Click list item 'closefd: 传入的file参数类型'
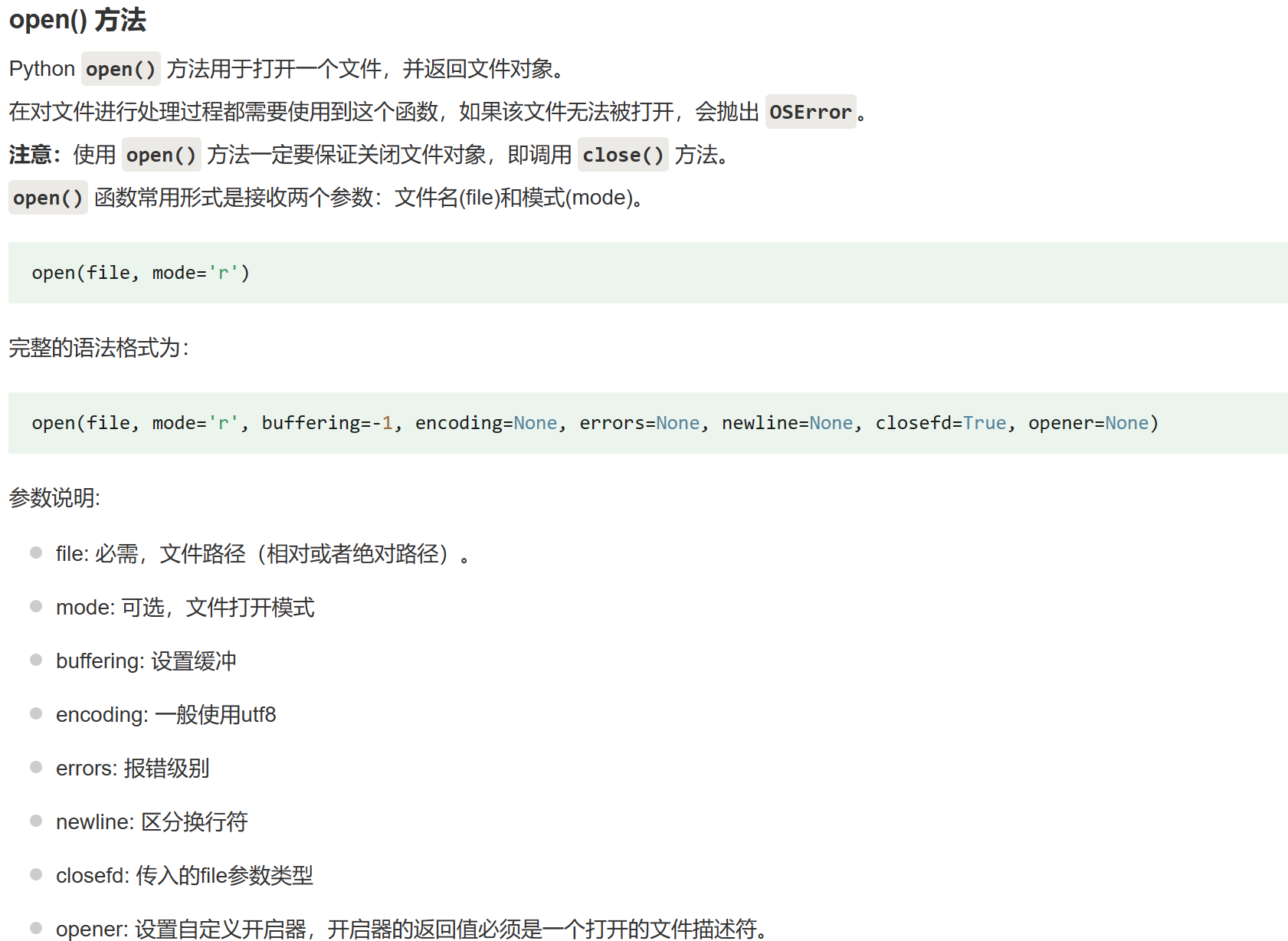1288x941 pixels. coord(185,875)
